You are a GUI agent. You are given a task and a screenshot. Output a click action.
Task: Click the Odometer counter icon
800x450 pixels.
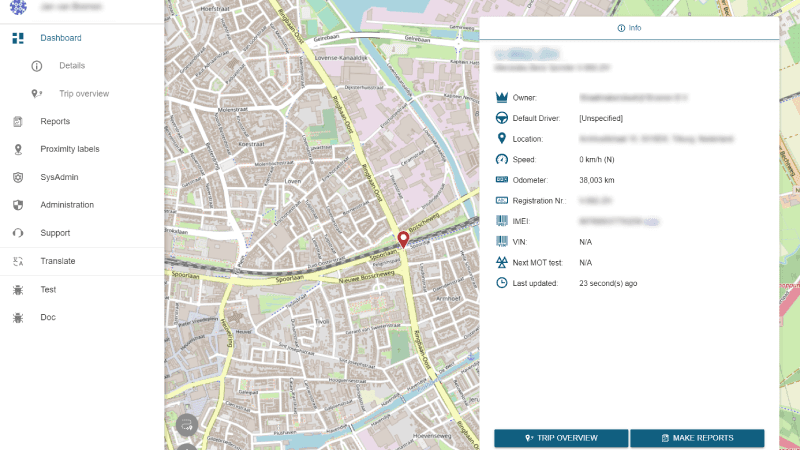point(502,180)
